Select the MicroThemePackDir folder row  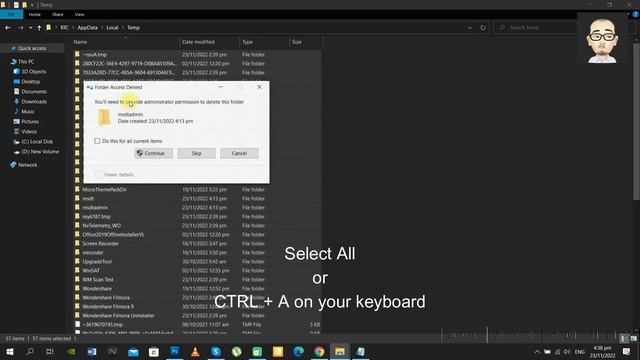pos(197,189)
